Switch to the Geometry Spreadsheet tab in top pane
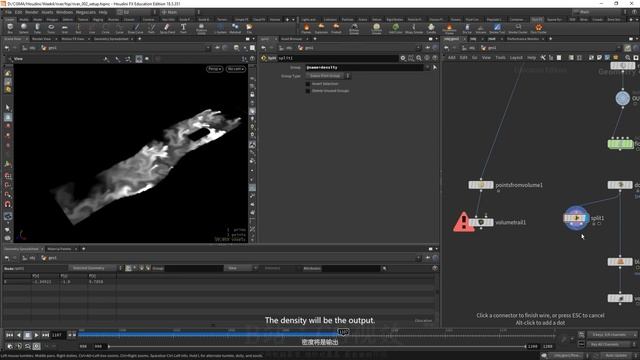The width and height of the screenshot is (640, 360). point(111,39)
